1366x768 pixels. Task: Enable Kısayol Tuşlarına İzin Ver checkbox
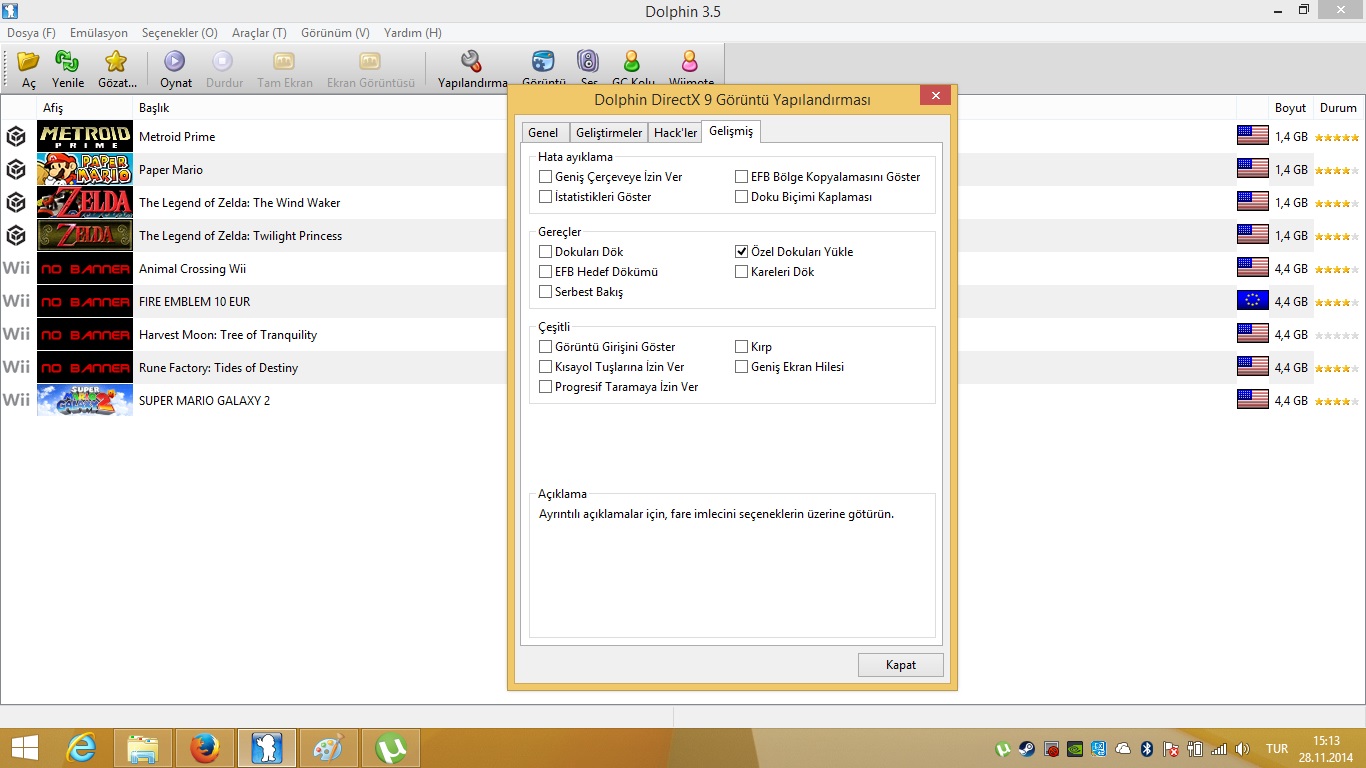click(x=545, y=367)
